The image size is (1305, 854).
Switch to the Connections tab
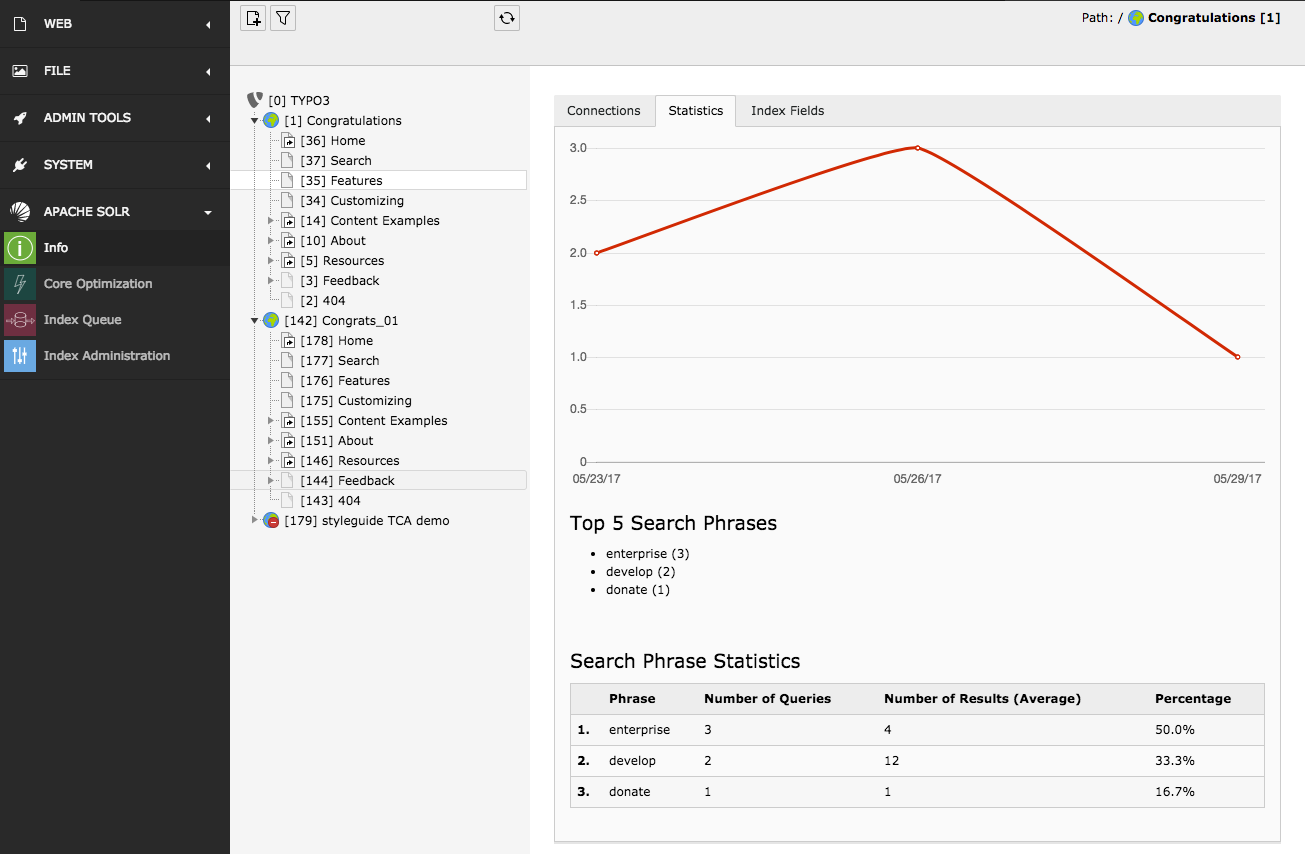coord(603,111)
